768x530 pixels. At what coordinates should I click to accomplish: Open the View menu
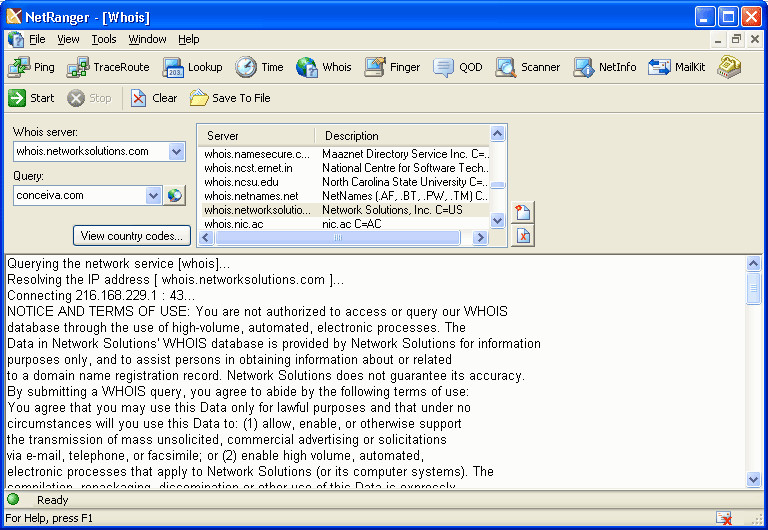(68, 39)
